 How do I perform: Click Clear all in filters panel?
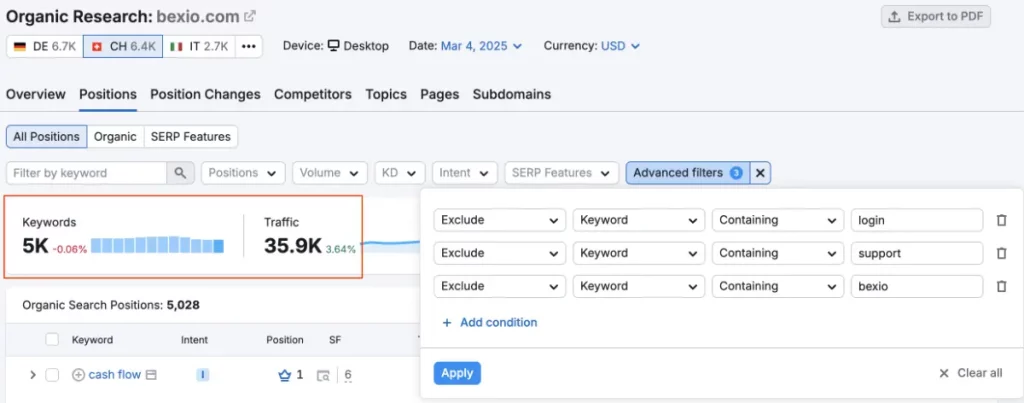(970, 373)
